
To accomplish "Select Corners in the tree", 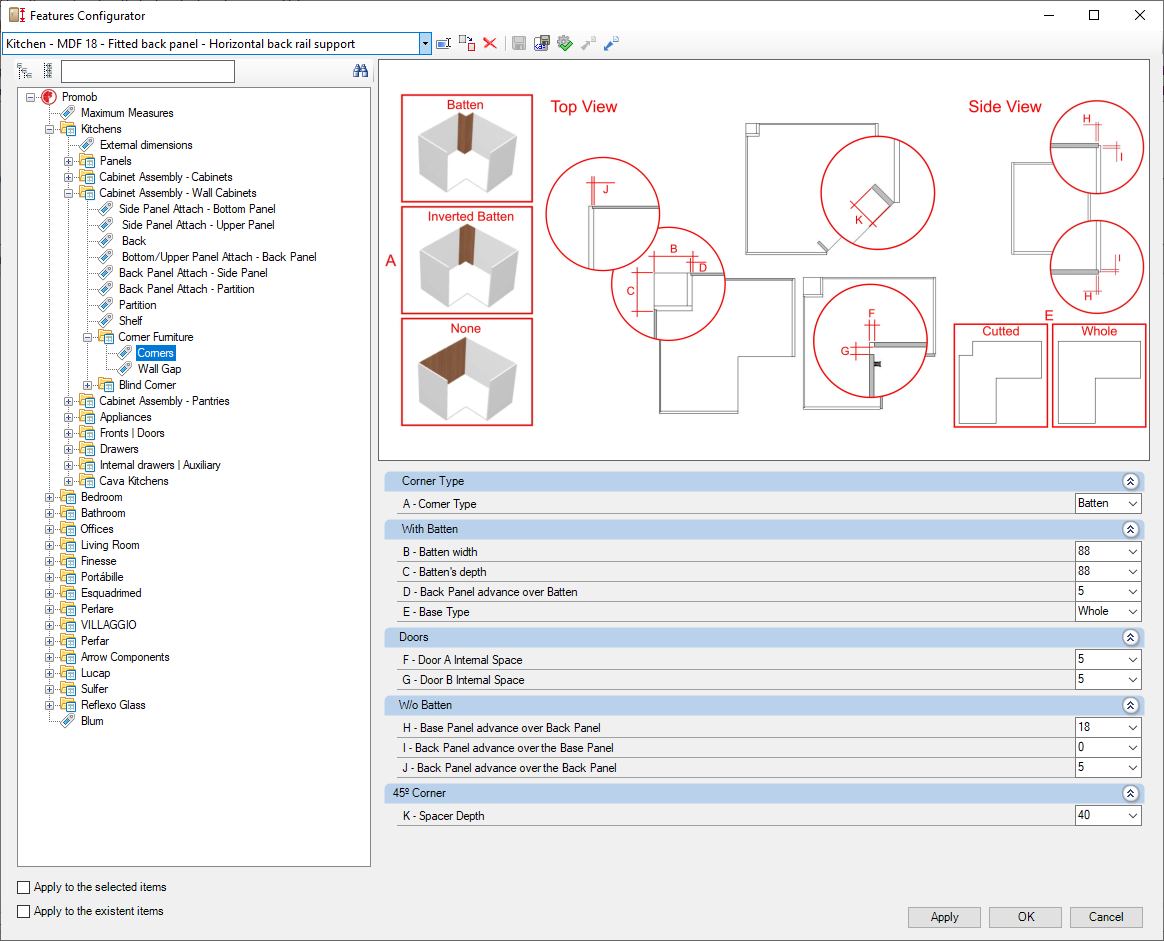I will pyautogui.click(x=155, y=353).
